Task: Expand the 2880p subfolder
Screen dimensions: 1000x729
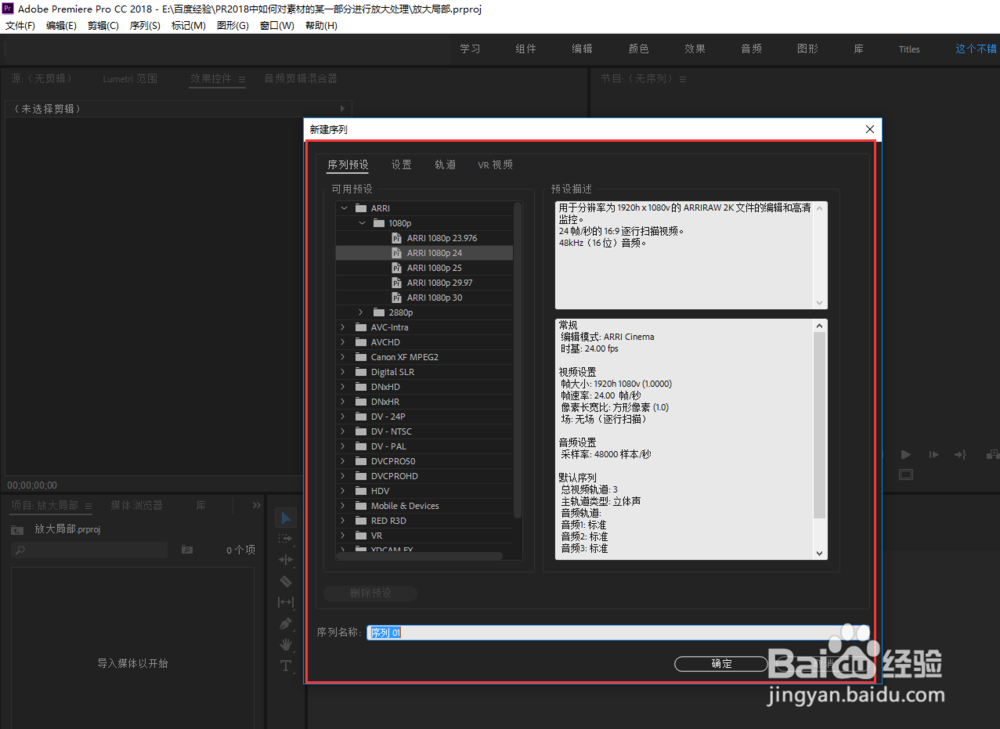Action: click(361, 313)
